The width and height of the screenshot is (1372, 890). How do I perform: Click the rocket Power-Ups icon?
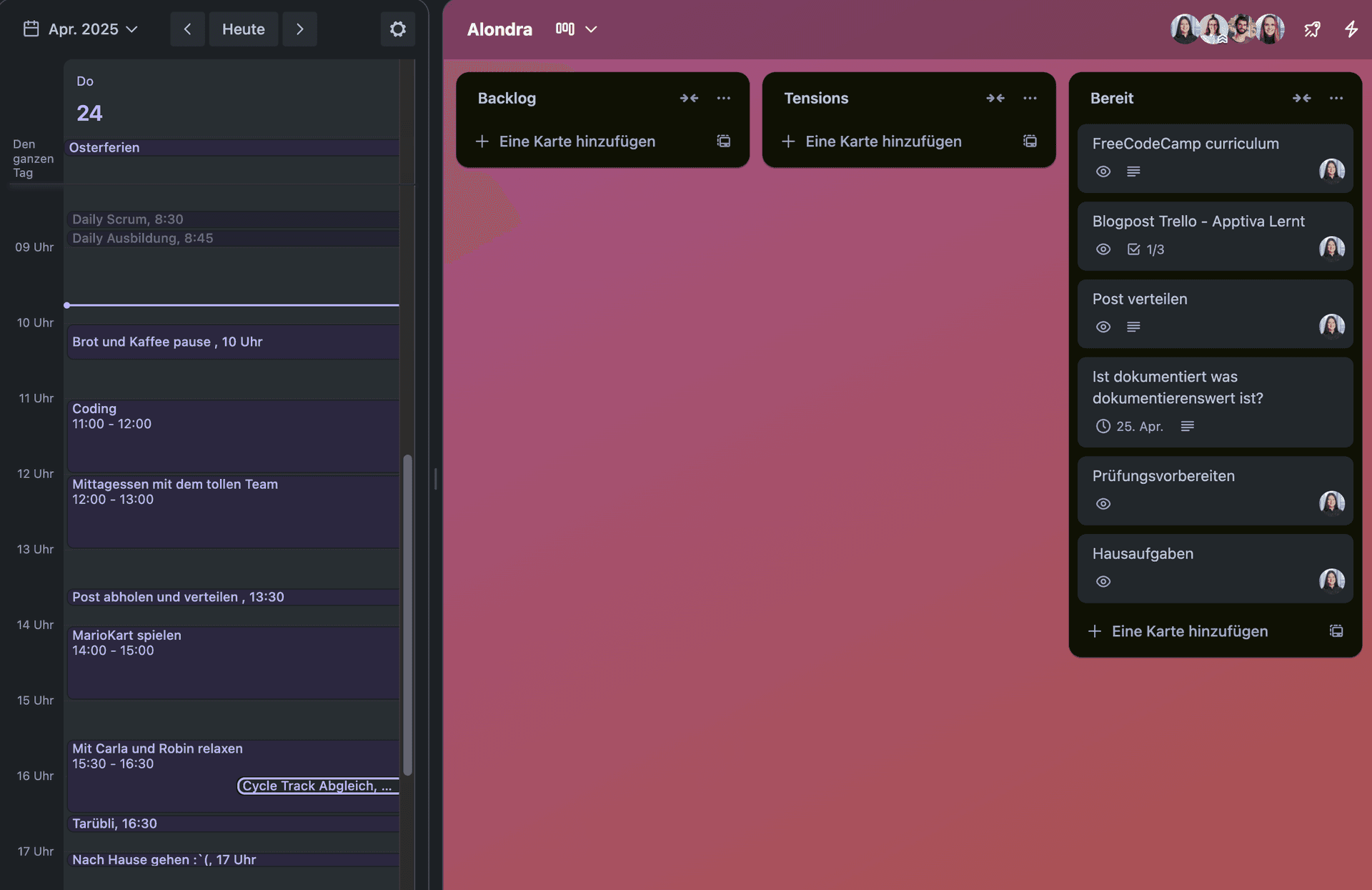(1312, 29)
